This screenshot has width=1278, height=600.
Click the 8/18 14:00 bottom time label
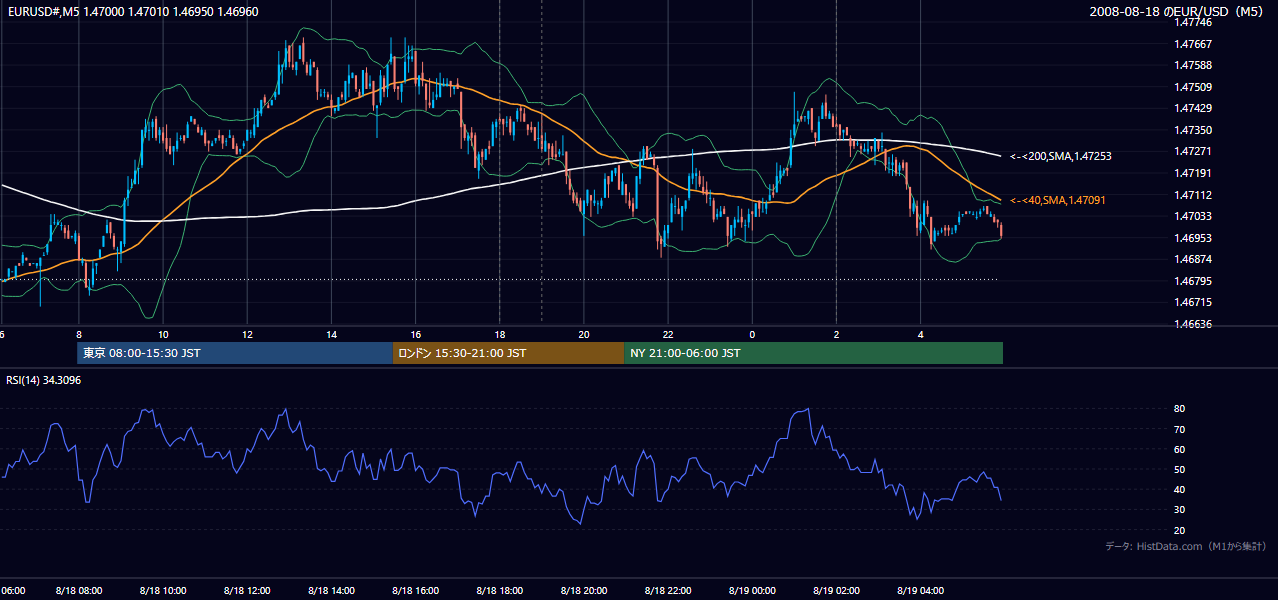(331, 591)
